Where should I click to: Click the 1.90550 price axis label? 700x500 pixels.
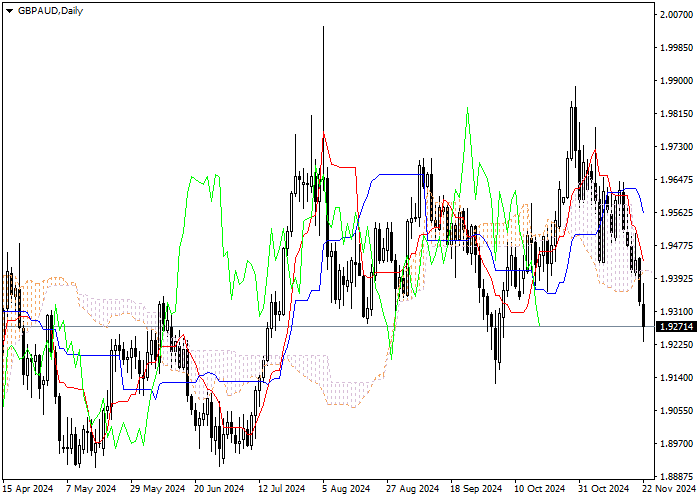(676, 411)
